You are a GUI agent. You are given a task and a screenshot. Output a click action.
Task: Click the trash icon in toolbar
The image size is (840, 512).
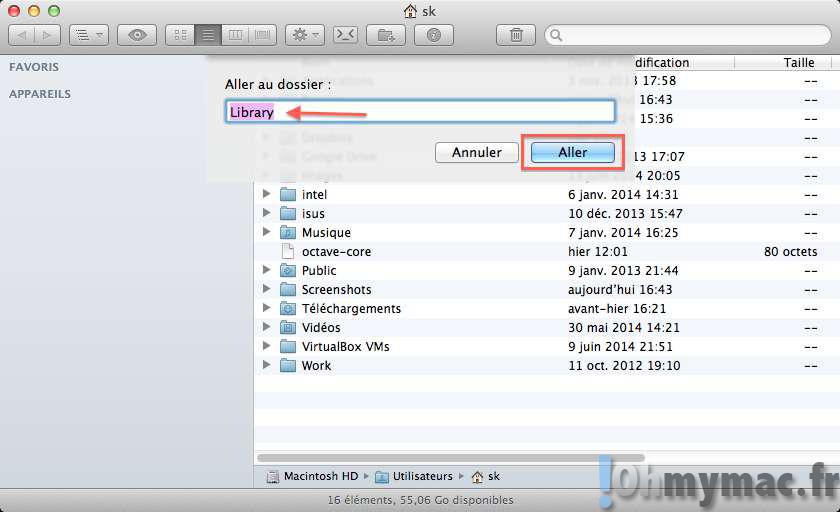(x=516, y=35)
